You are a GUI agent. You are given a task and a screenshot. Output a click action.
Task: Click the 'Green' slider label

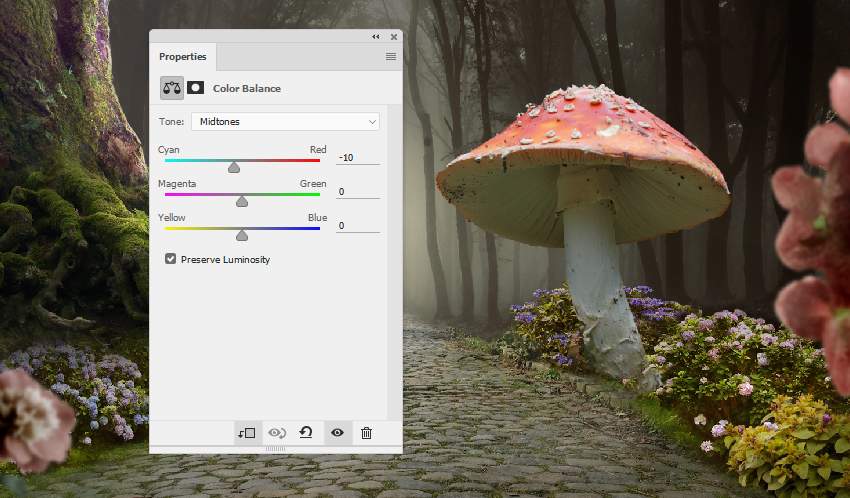click(x=313, y=184)
